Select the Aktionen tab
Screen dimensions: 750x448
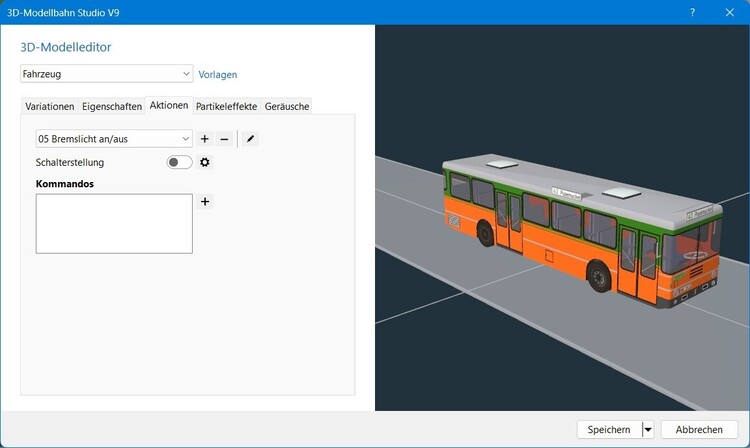point(169,106)
